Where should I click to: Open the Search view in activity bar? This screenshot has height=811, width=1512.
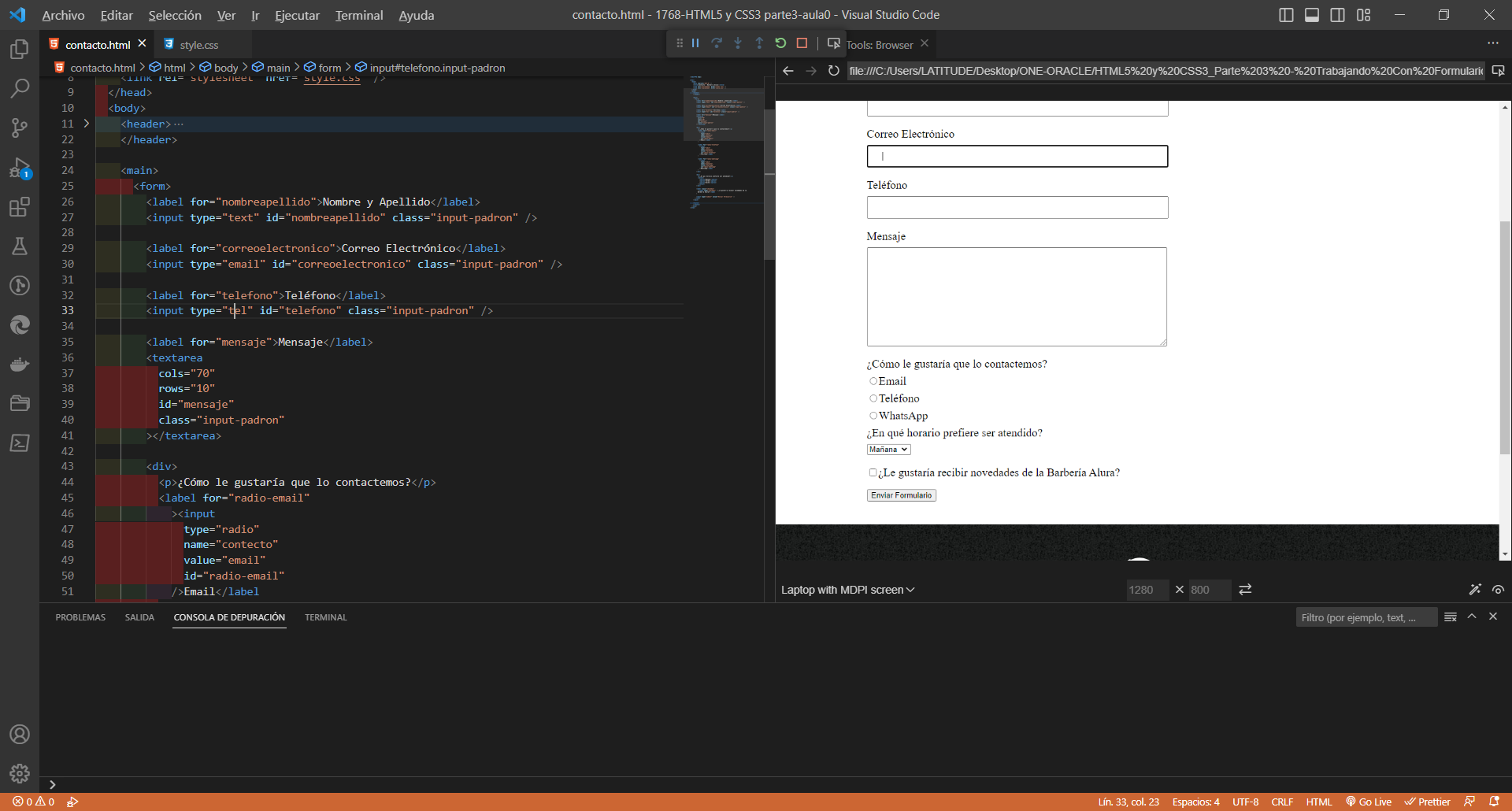click(x=20, y=88)
